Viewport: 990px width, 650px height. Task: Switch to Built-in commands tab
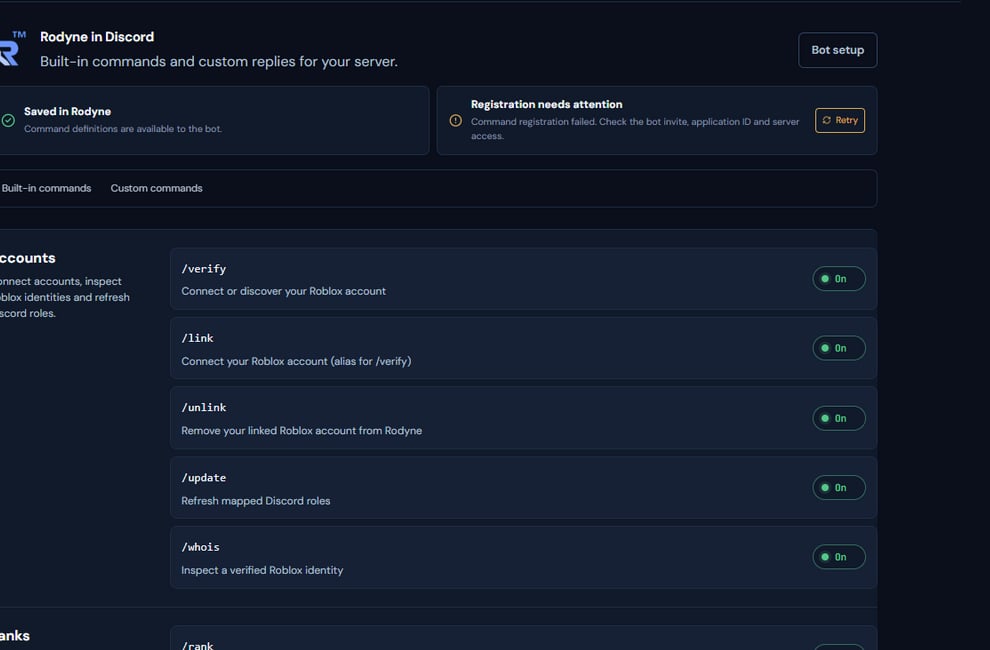coord(46,188)
